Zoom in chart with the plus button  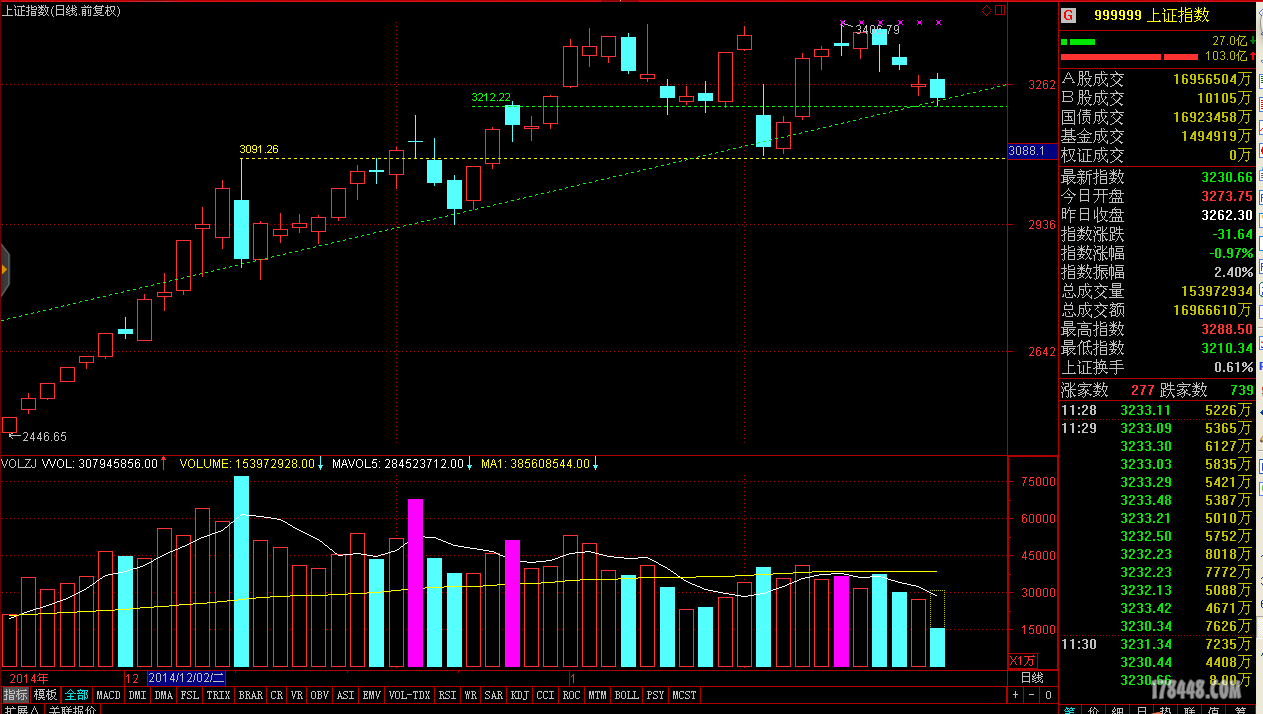(x=1016, y=694)
